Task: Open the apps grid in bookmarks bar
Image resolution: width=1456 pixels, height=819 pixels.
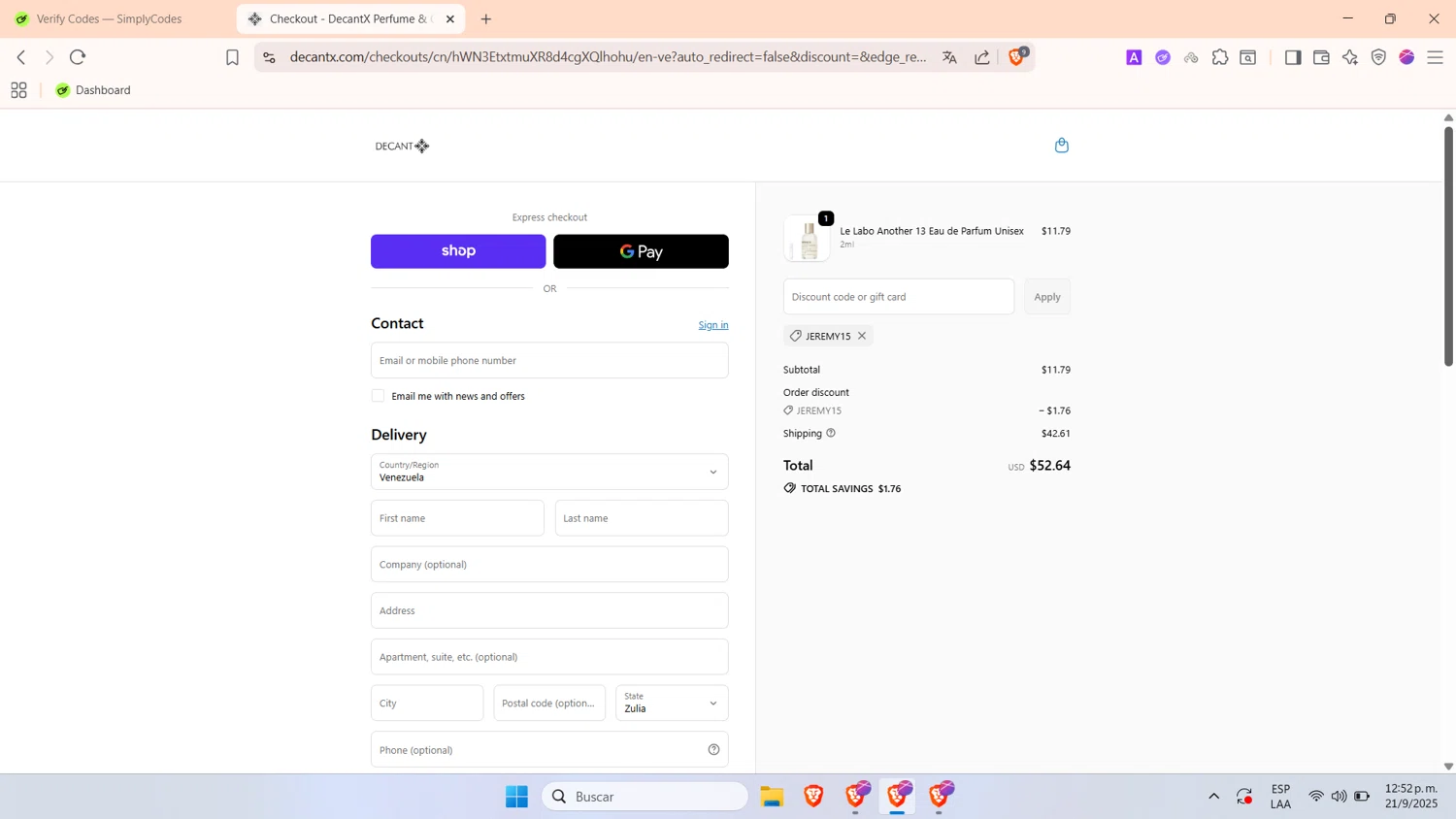Action: [18, 90]
